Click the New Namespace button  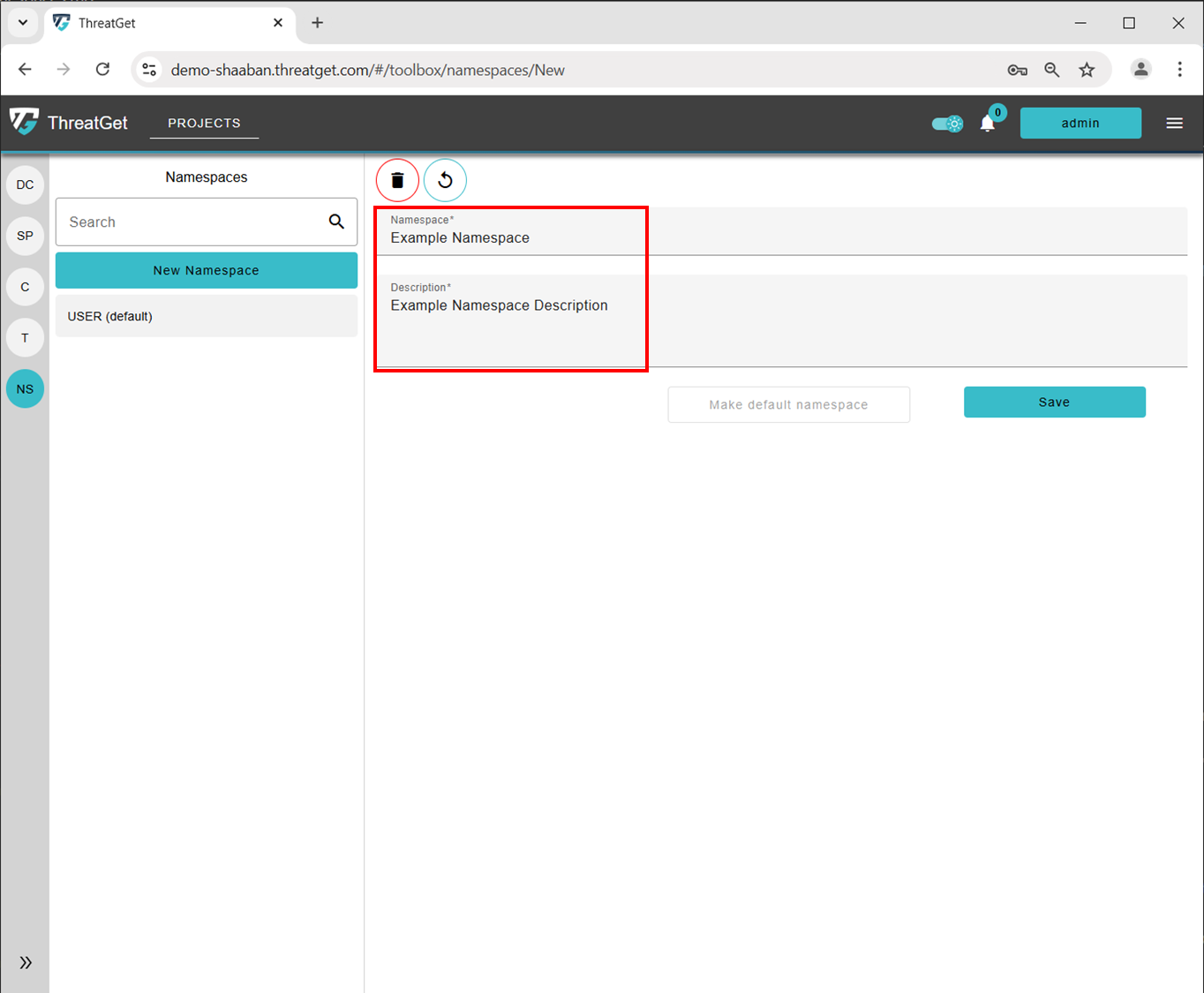pyautogui.click(x=207, y=270)
